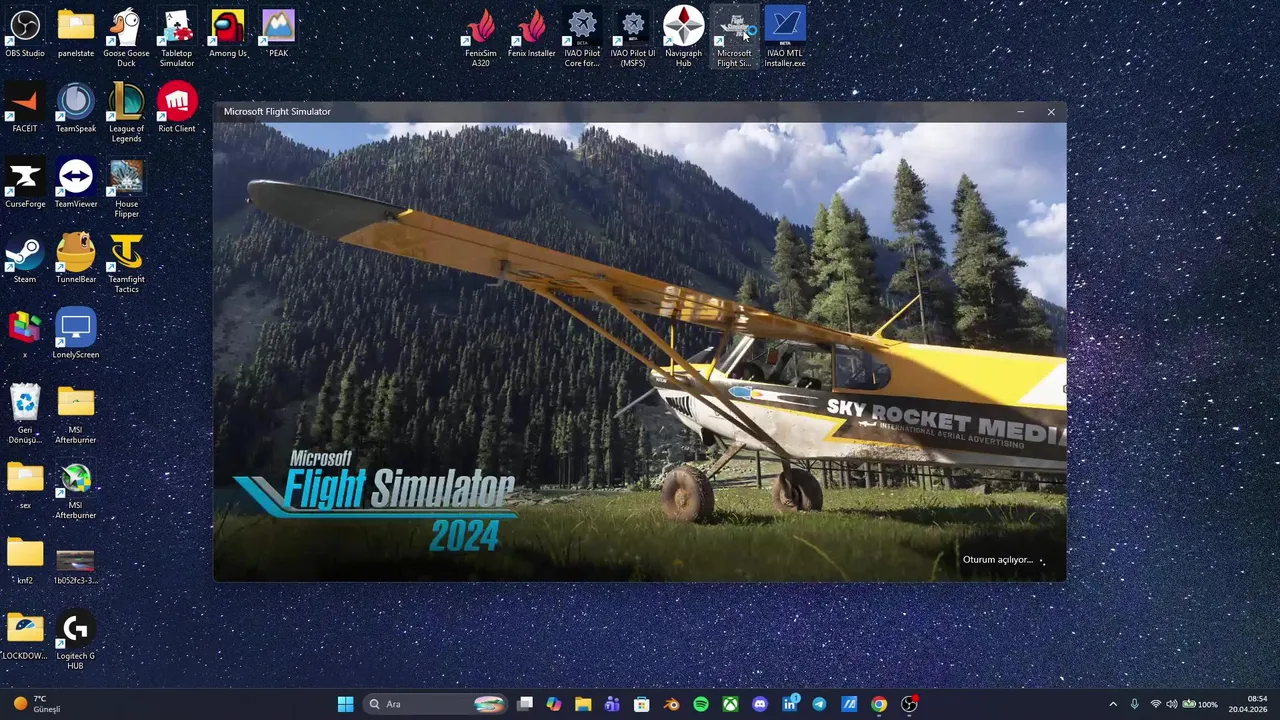Image resolution: width=1280 pixels, height=720 pixels.
Task: Select the TeamViewer desktop icon
Action: [x=76, y=183]
